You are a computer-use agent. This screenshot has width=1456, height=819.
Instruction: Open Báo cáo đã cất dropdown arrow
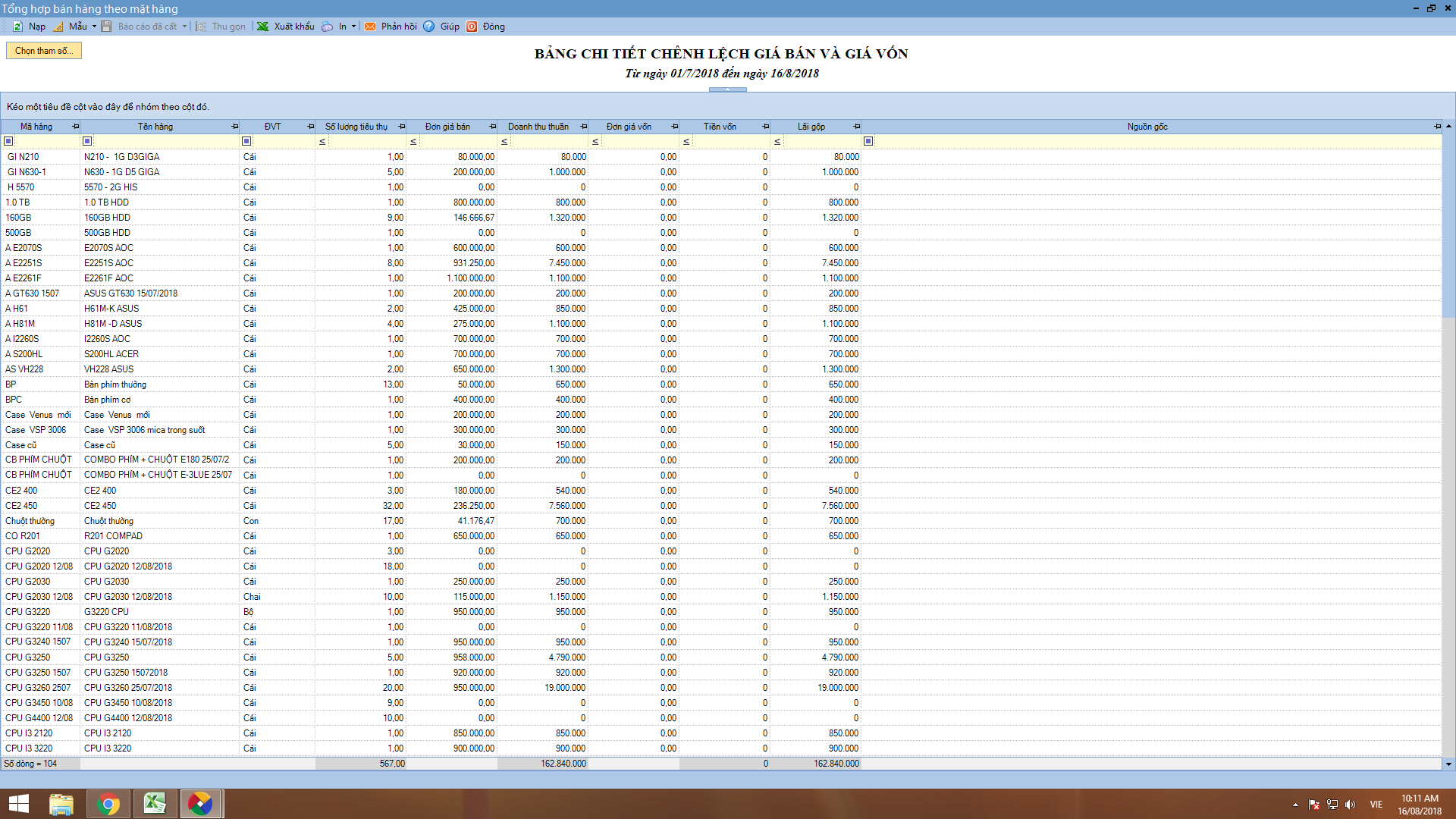tap(184, 27)
